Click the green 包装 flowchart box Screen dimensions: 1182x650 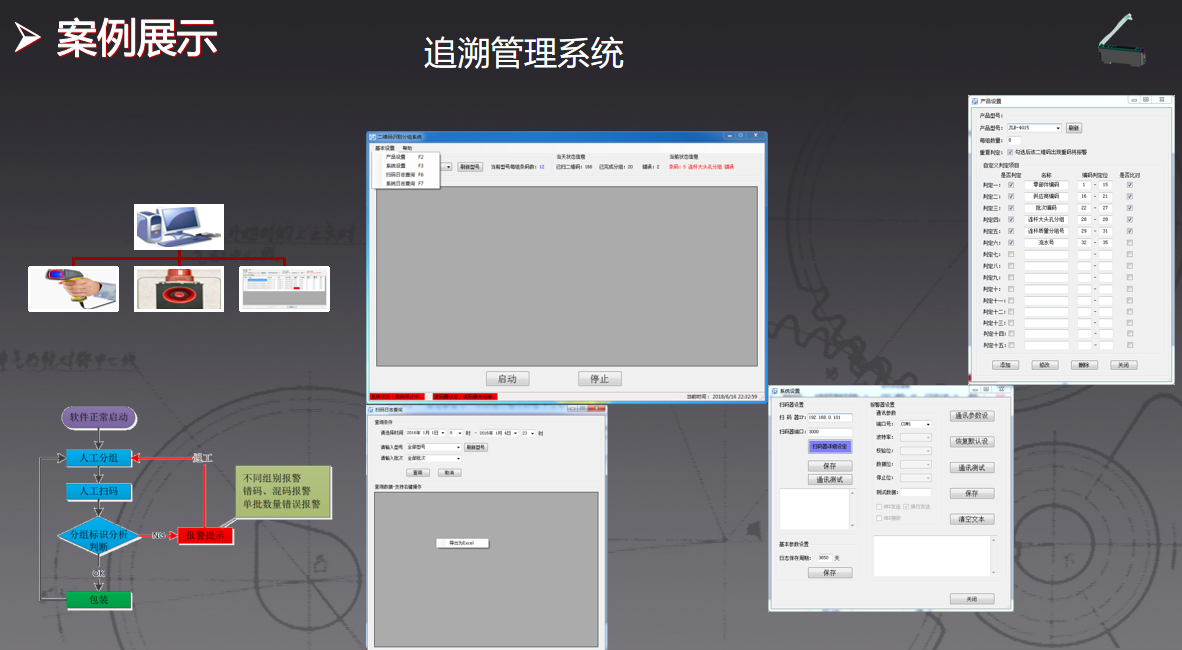click(99, 599)
